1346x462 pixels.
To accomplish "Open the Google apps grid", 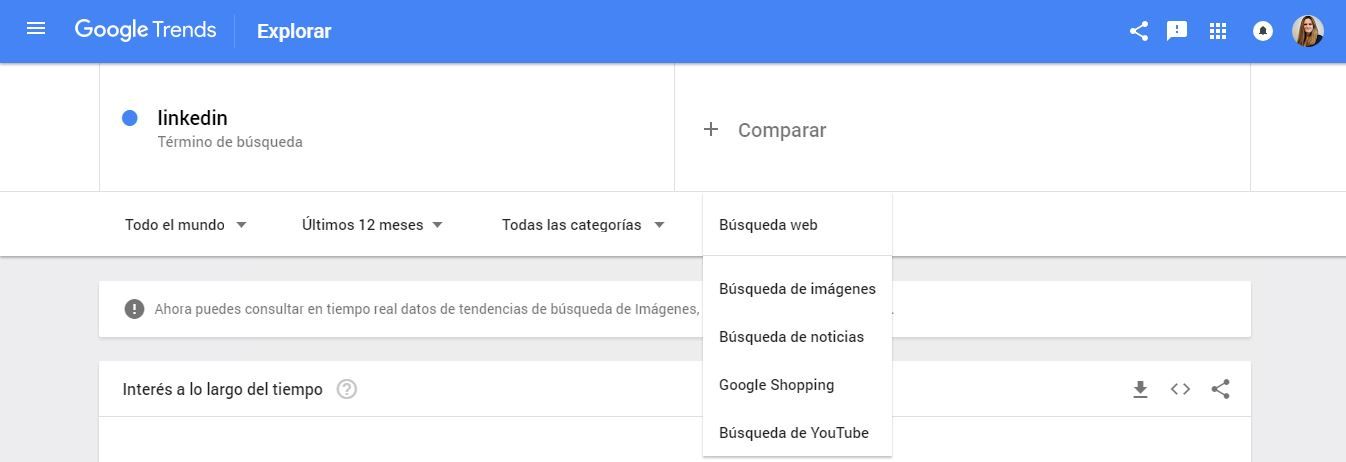I will pos(1217,31).
